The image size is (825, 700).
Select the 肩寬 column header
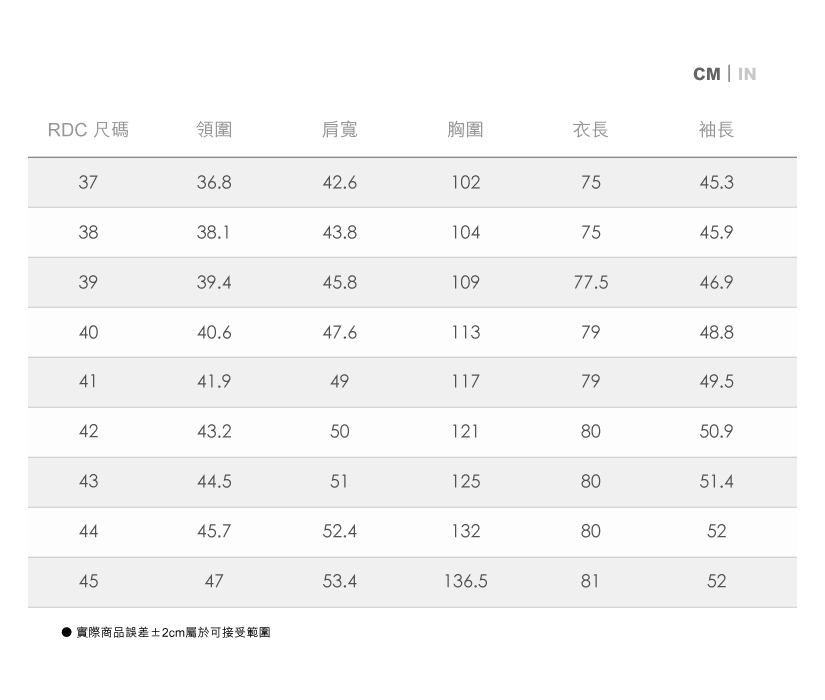(x=339, y=129)
